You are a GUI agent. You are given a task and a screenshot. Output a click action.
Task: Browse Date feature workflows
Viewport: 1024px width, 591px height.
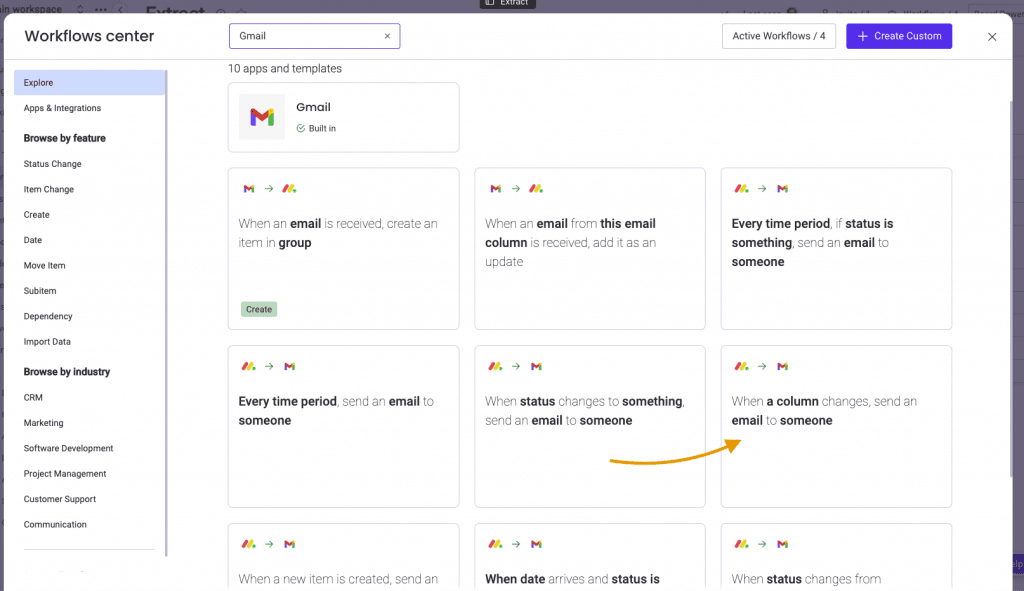point(33,240)
